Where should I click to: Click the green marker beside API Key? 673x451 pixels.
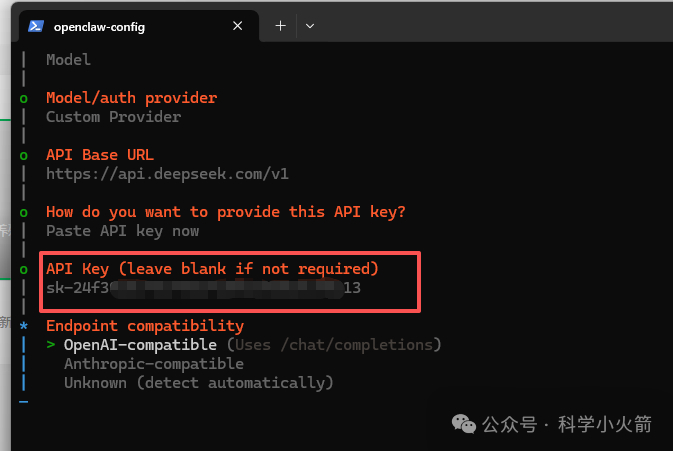pos(23,270)
